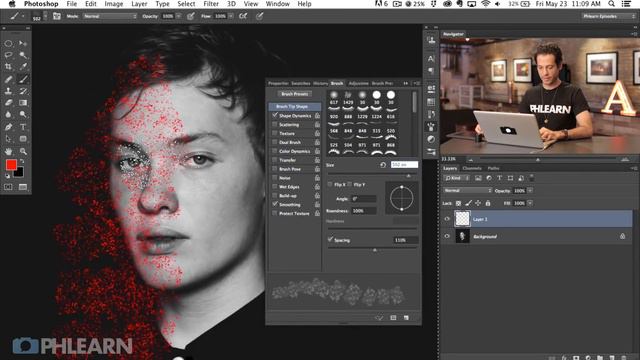Select the Healing Brush tool

tap(8, 79)
